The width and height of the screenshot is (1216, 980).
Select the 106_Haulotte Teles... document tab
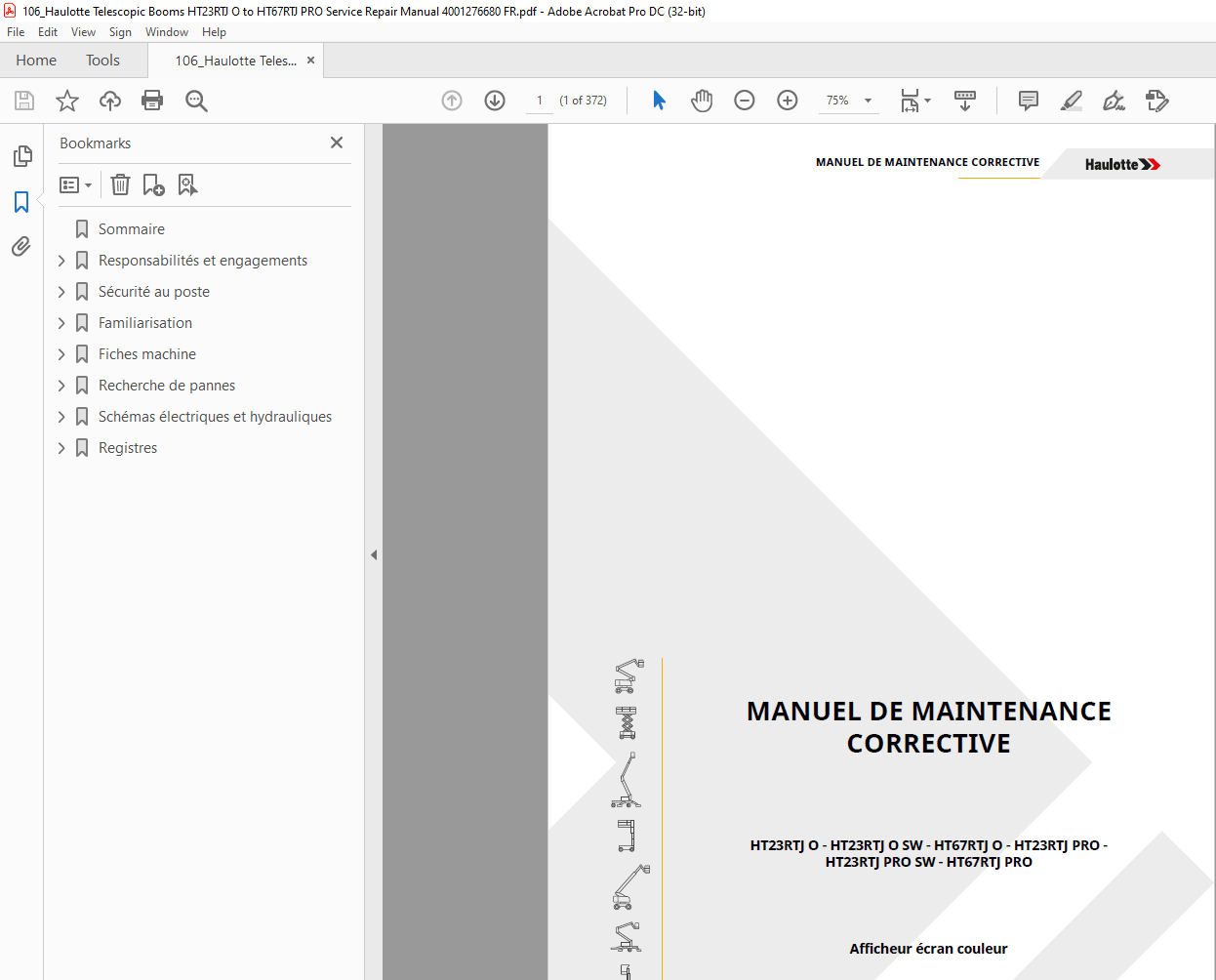coord(235,61)
